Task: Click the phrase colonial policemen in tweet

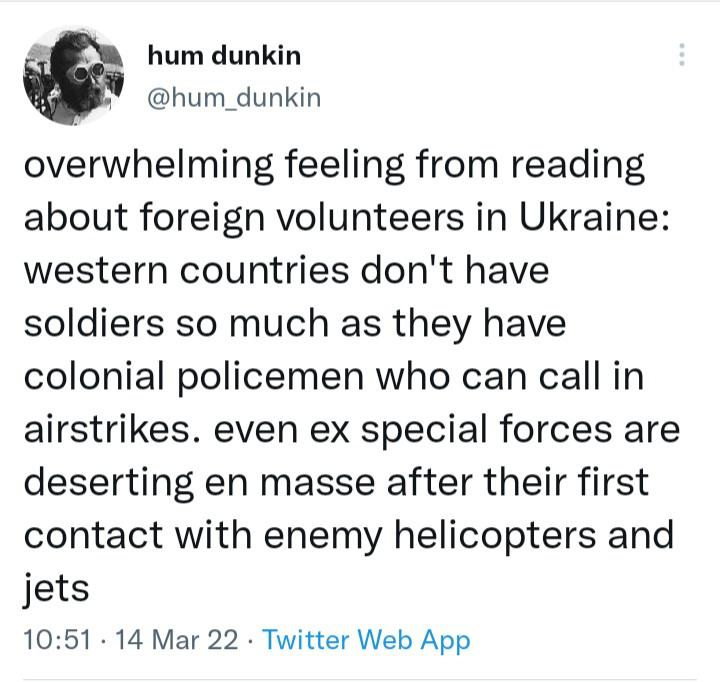Action: click(194, 378)
